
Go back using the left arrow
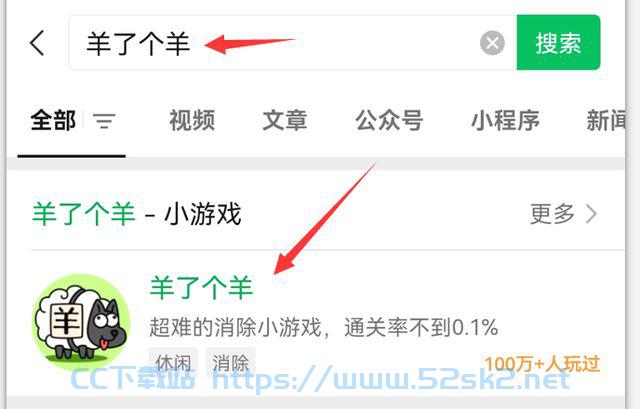pos(37,43)
